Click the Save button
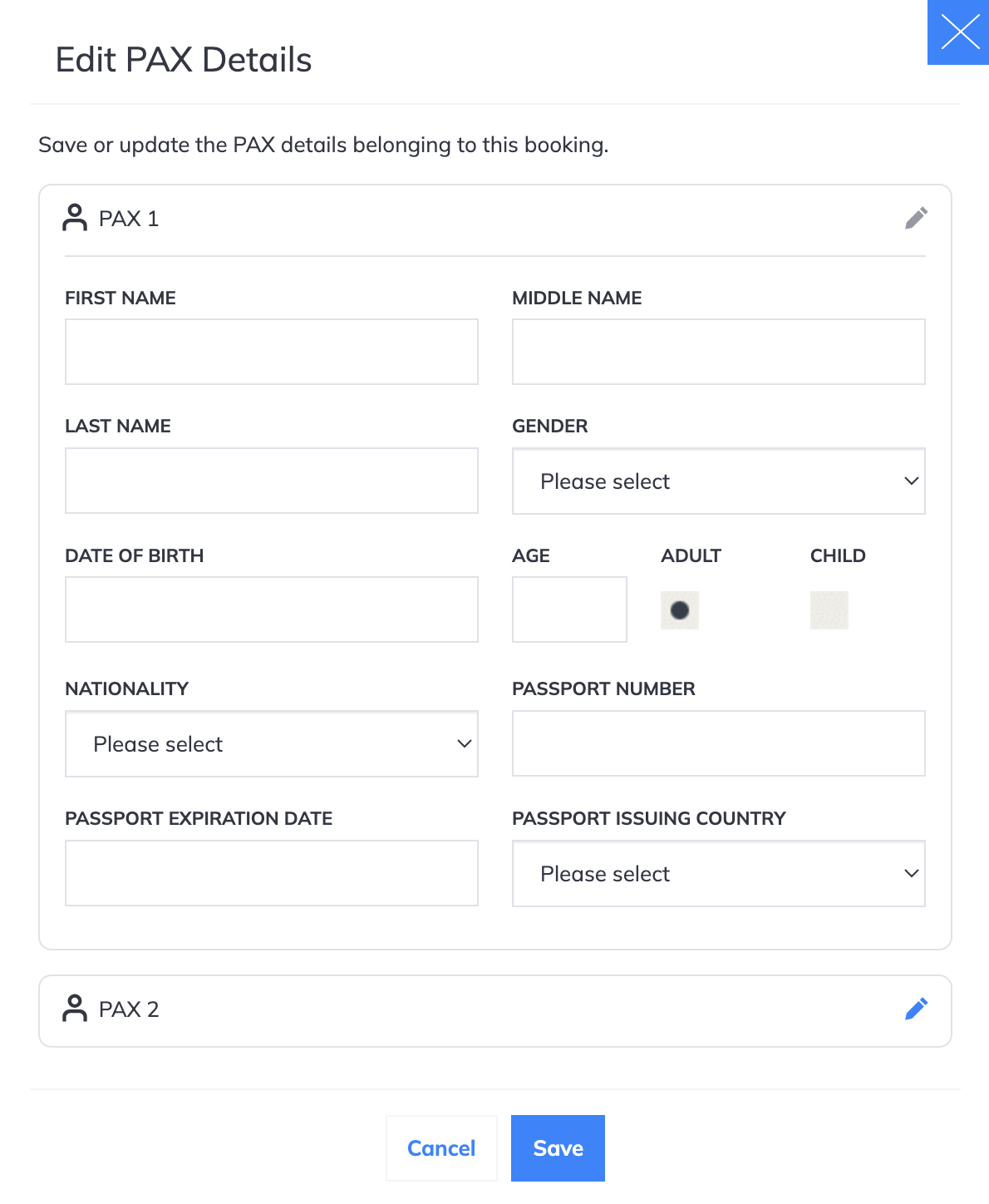989x1204 pixels. (558, 1148)
